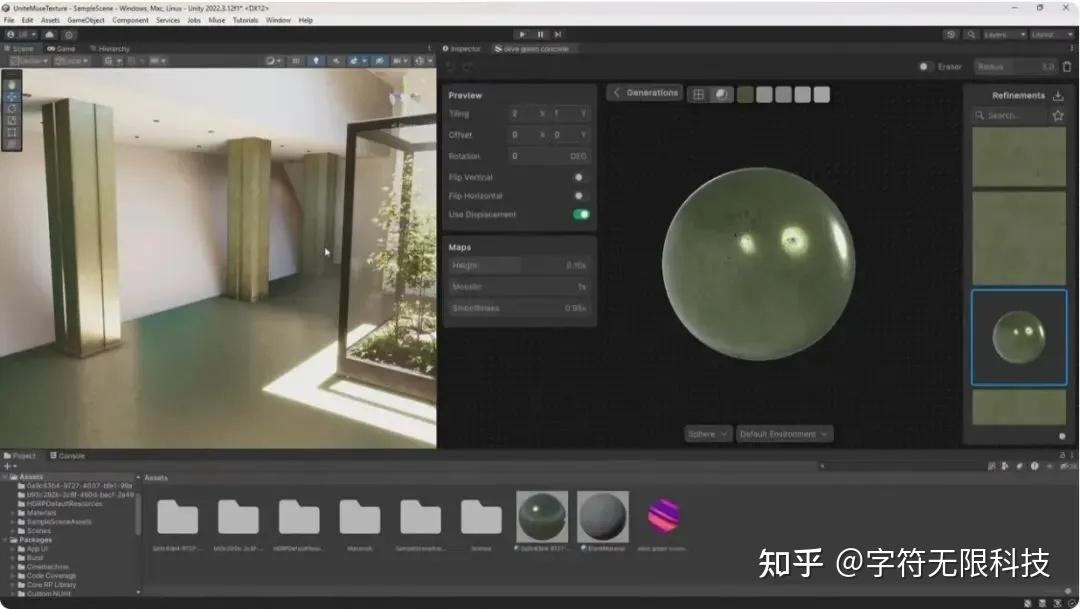Disable the Use Displacement toggle
1080x609 pixels.
click(583, 213)
